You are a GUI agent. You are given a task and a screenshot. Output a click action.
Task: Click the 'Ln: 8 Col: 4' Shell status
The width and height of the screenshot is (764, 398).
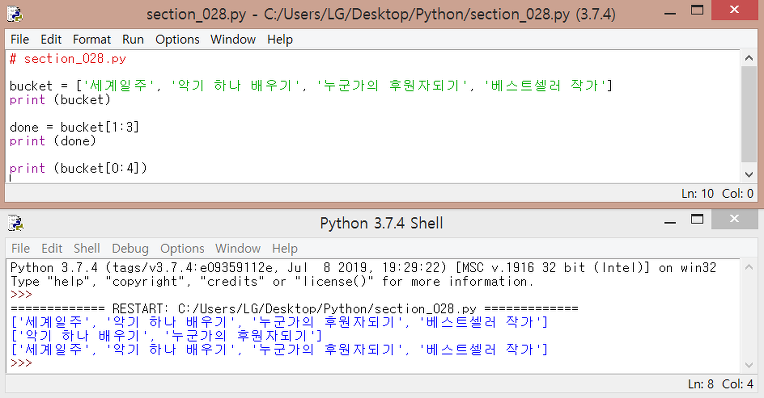pos(721,384)
